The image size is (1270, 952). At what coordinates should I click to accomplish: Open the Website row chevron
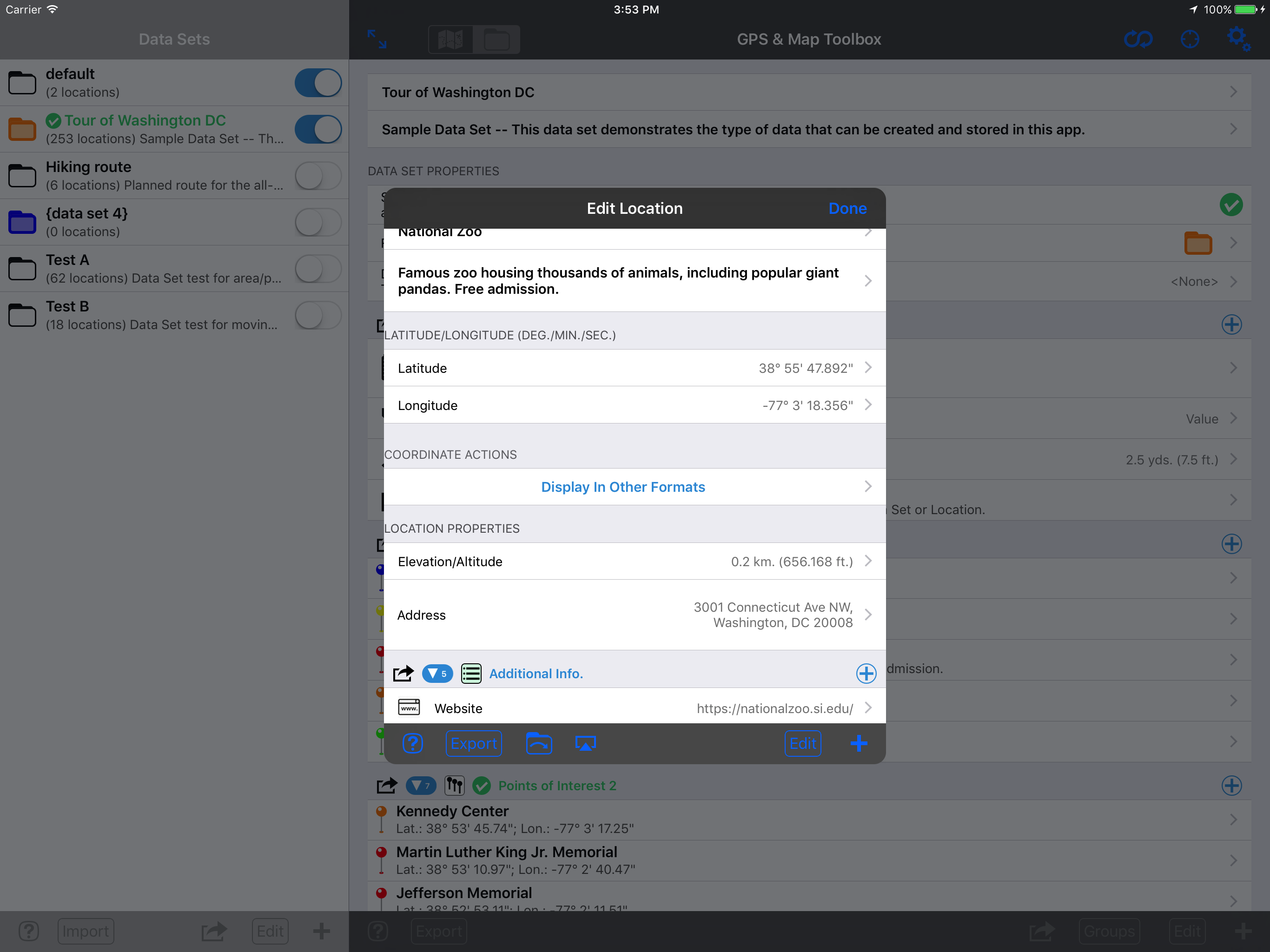pyautogui.click(x=868, y=707)
